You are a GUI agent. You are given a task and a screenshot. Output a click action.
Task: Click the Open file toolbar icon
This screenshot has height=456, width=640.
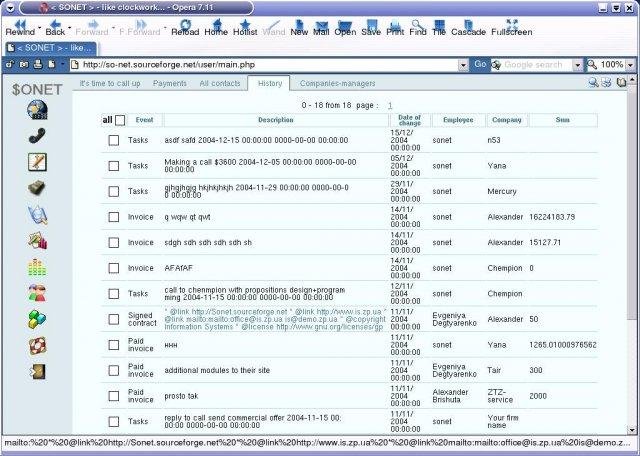pyautogui.click(x=345, y=28)
